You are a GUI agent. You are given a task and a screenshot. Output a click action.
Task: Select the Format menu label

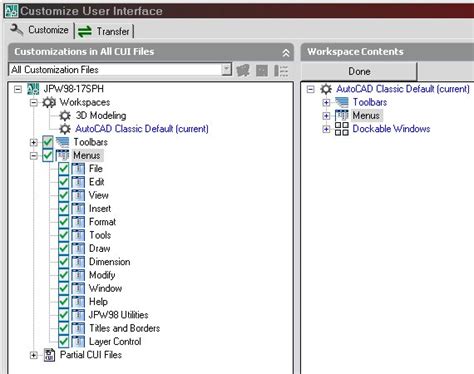(102, 222)
